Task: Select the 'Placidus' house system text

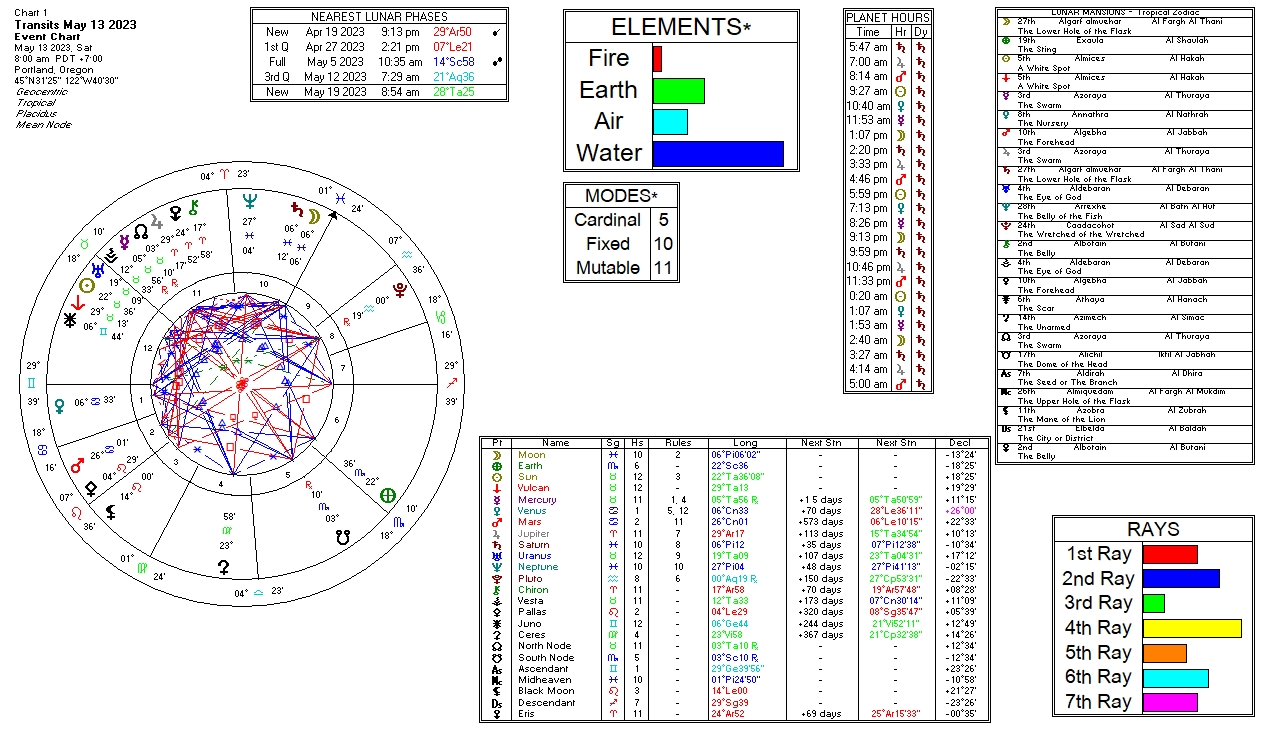Action: (x=35, y=114)
